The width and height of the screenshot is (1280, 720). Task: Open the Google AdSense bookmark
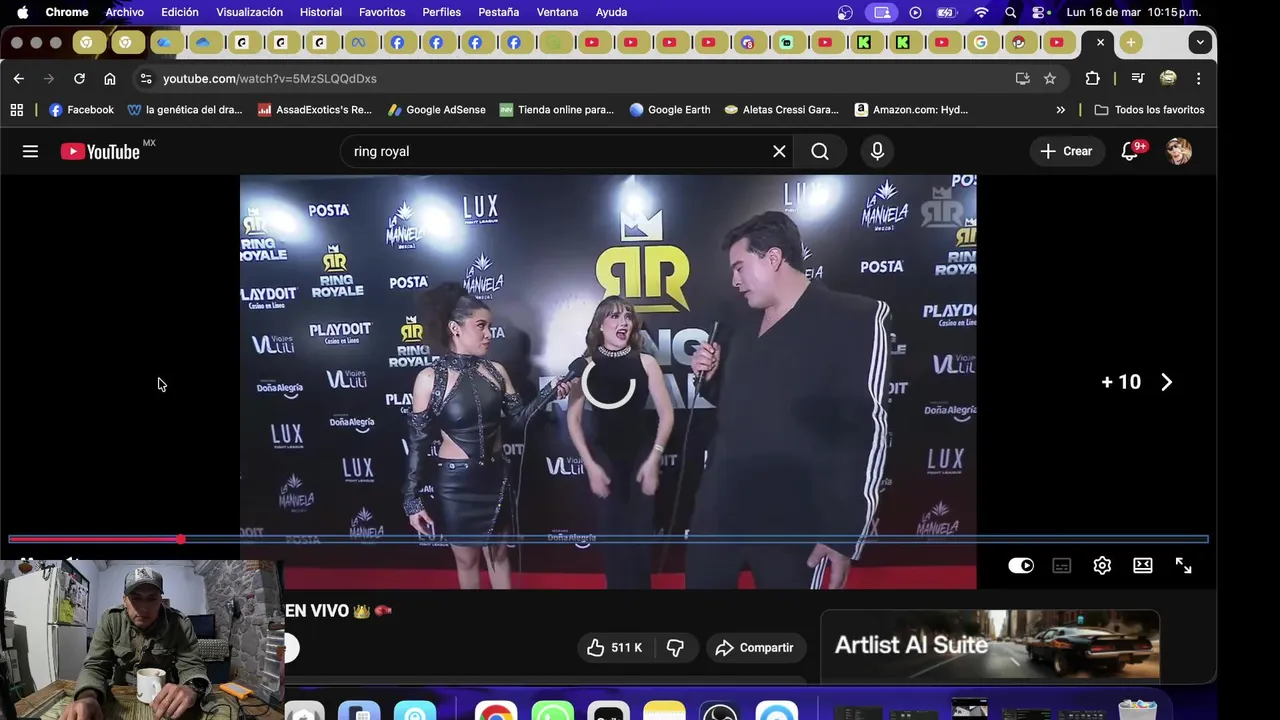[x=437, y=110]
